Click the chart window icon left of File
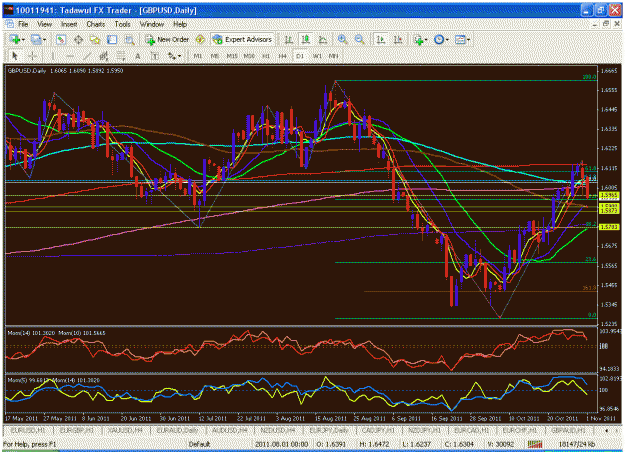The height and width of the screenshot is (452, 625). tap(9, 24)
